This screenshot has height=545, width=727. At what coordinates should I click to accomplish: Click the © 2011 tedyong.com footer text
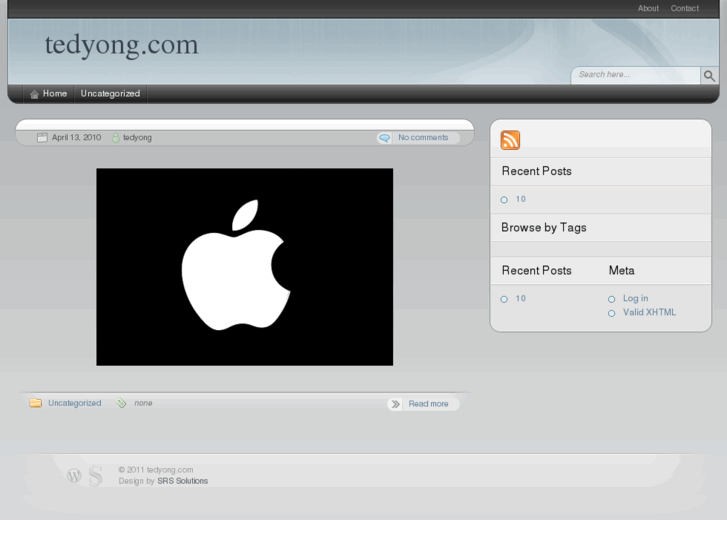pyautogui.click(x=156, y=470)
